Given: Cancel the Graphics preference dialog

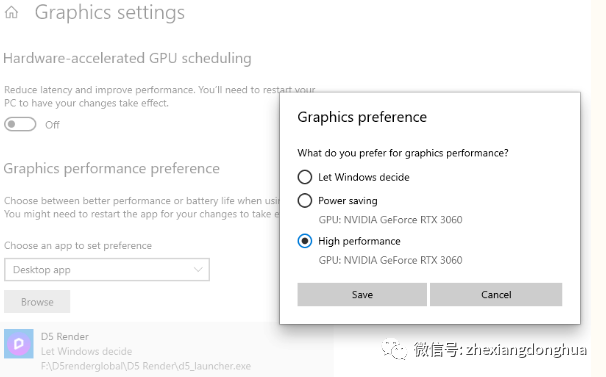Looking at the screenshot, I should [496, 295].
